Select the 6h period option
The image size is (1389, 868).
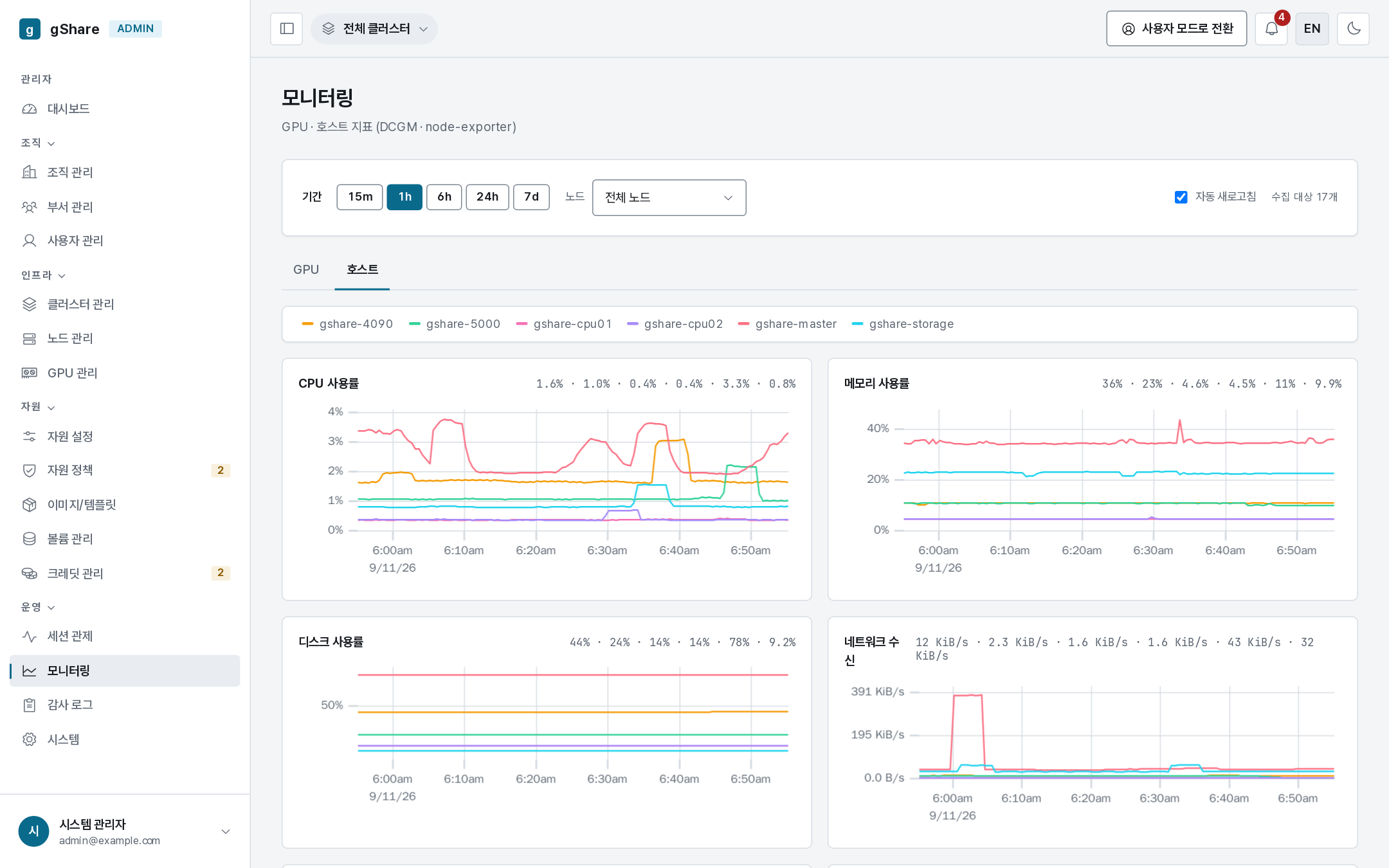444,197
